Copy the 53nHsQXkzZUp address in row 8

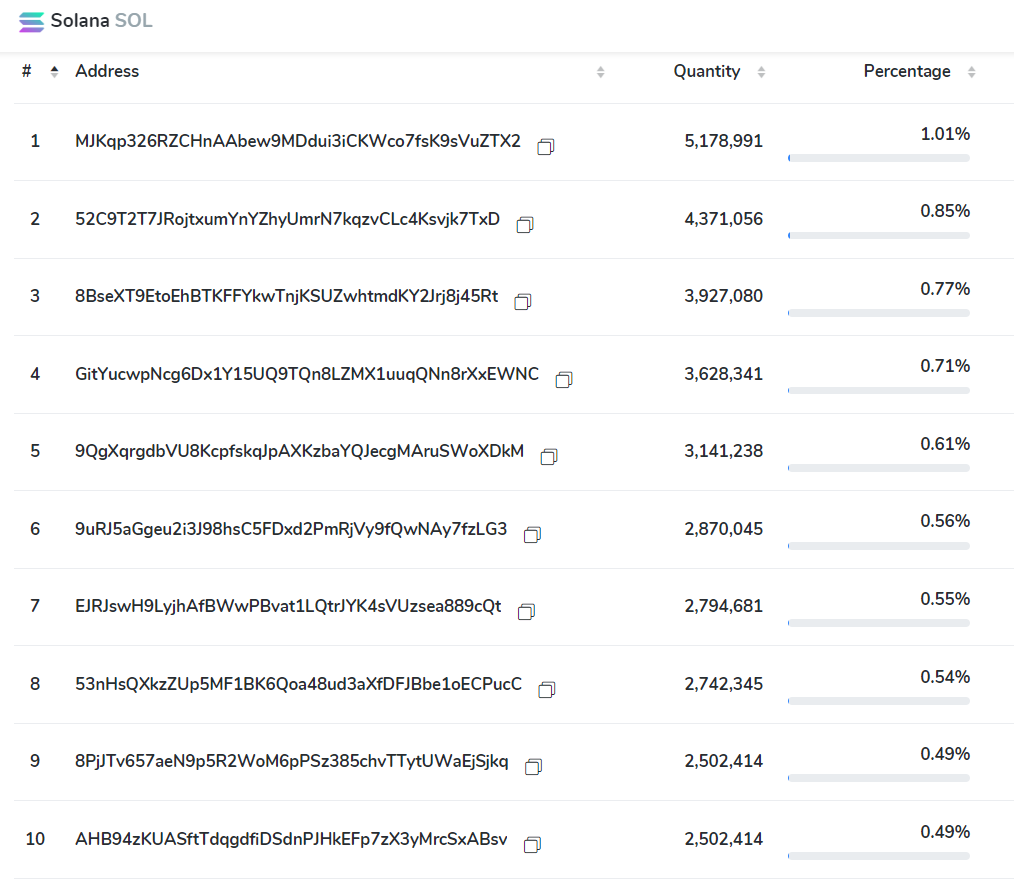[547, 690]
